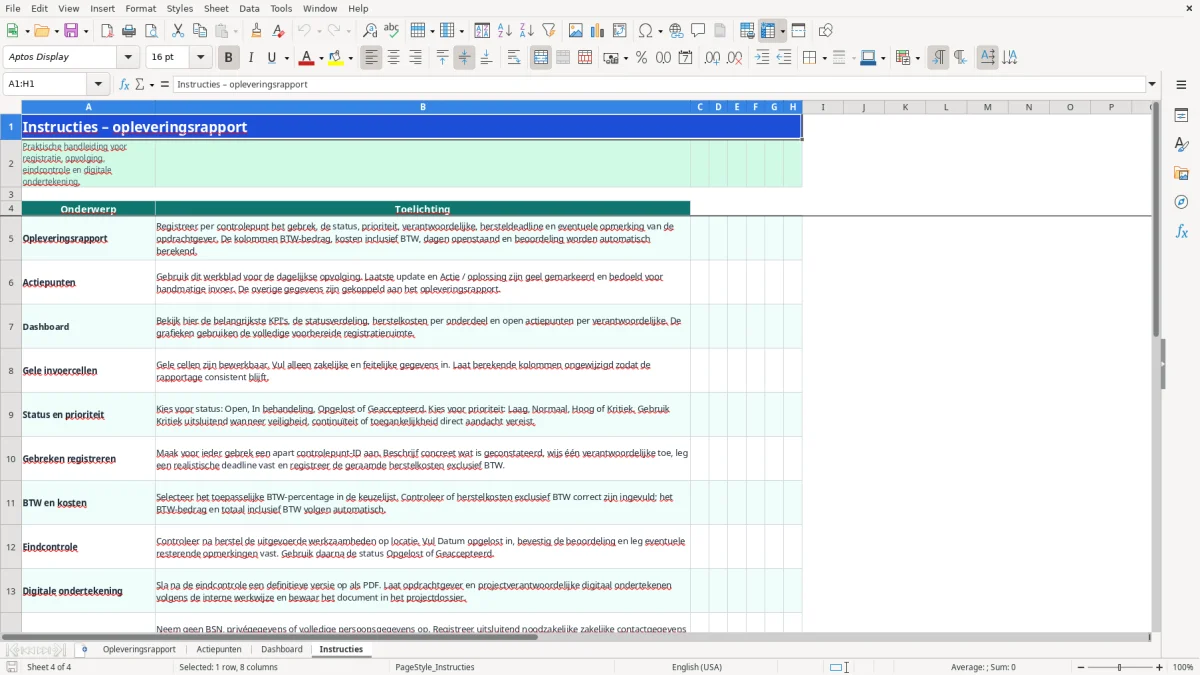Image resolution: width=1200 pixels, height=675 pixels.
Task: Select the Clone Formatting paintbrush
Action: (x=257, y=31)
